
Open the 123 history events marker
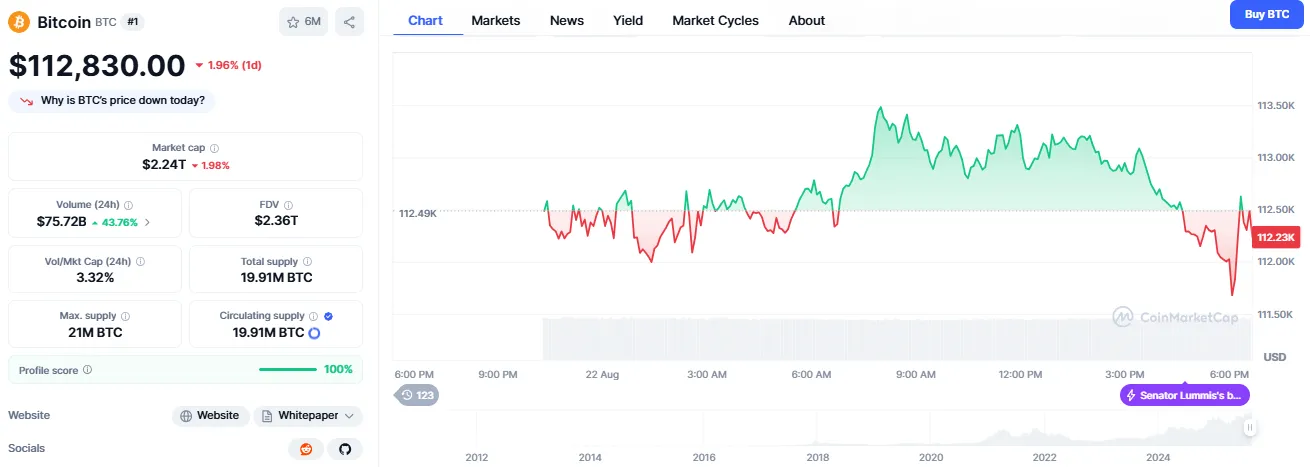pos(417,395)
